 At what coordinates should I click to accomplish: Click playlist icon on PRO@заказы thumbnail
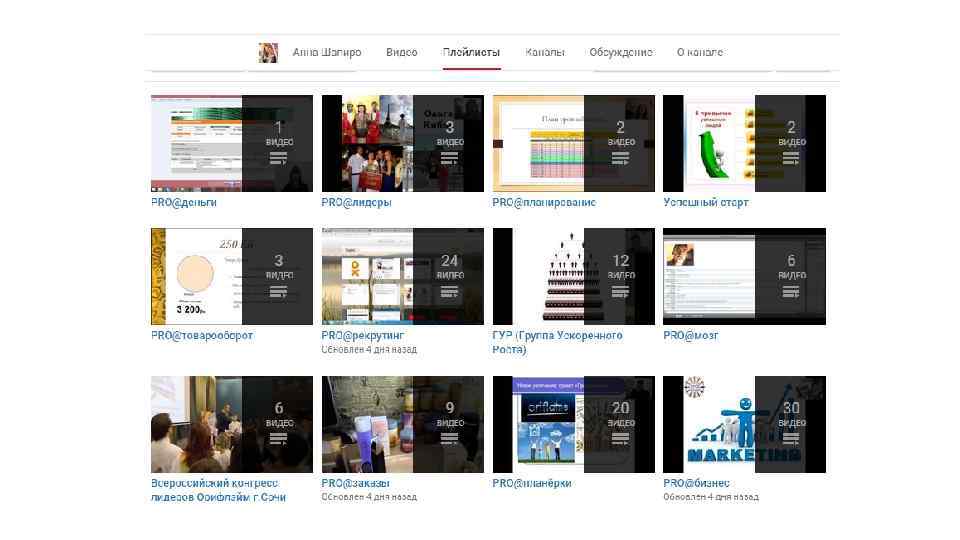[x=449, y=439]
